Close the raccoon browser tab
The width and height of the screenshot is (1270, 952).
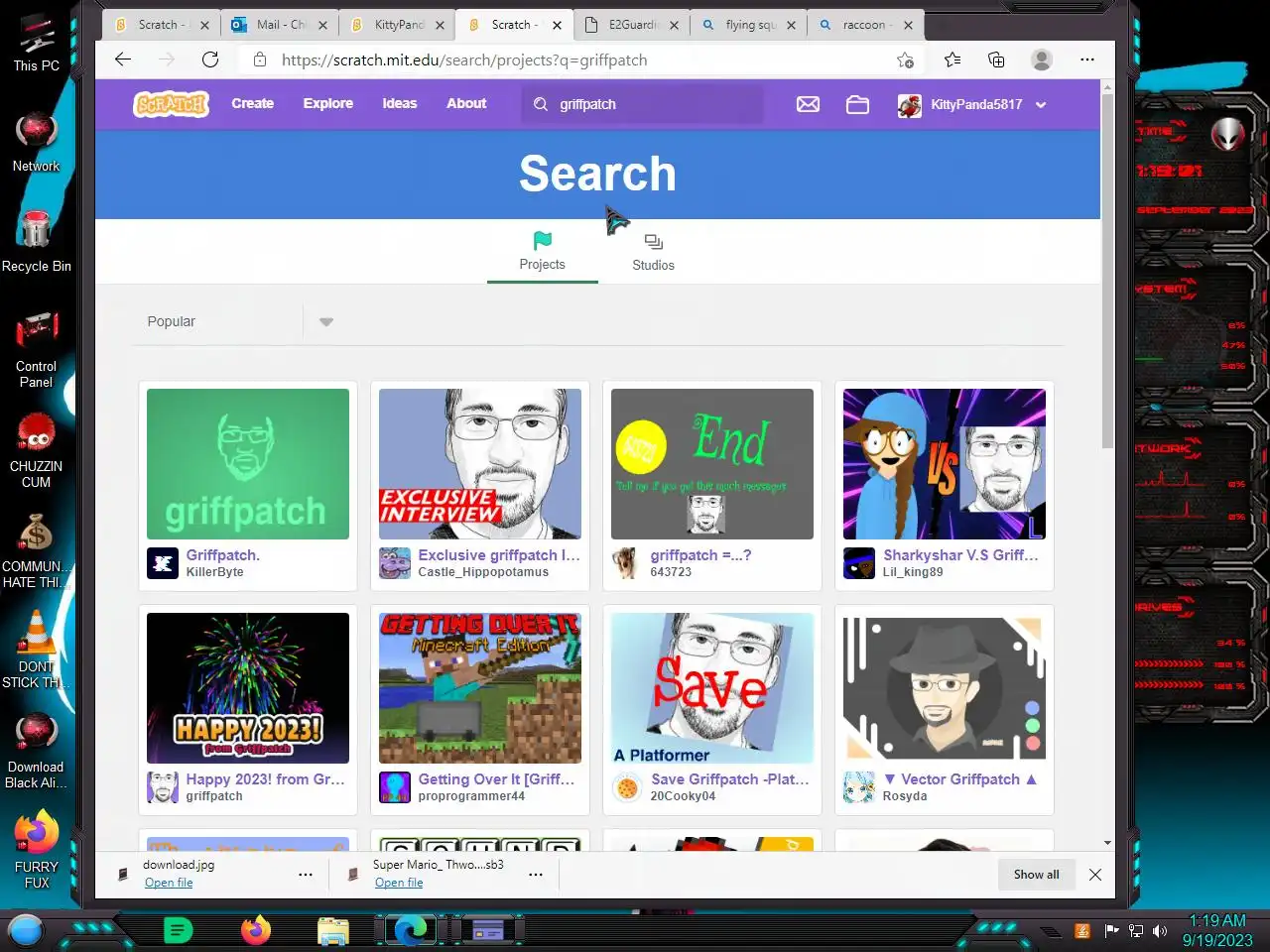point(908,25)
